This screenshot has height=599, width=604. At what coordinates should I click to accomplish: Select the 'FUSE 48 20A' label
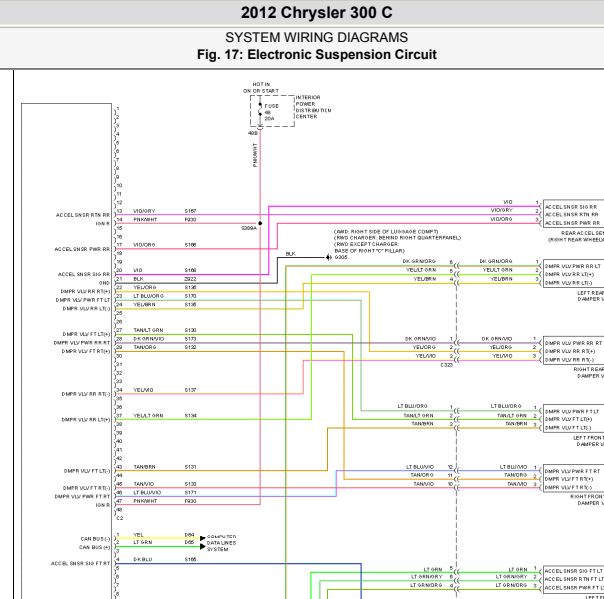(271, 112)
